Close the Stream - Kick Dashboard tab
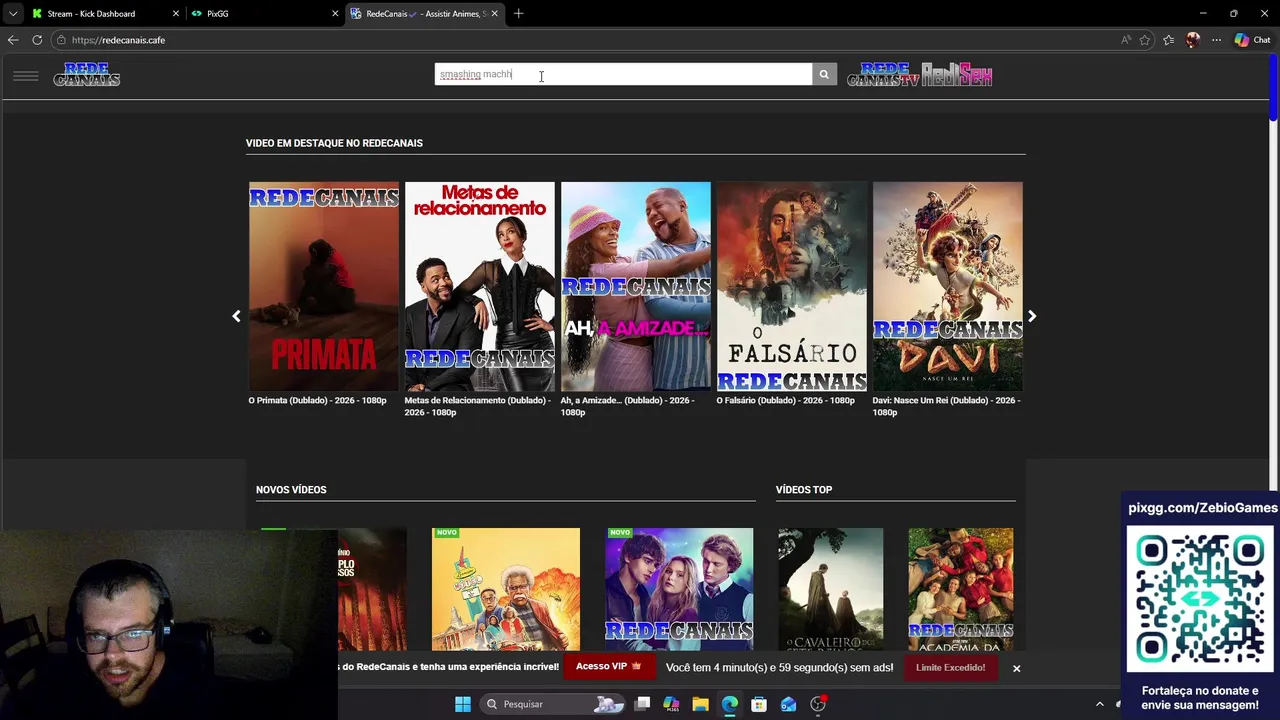Image resolution: width=1280 pixels, height=720 pixels. click(176, 14)
